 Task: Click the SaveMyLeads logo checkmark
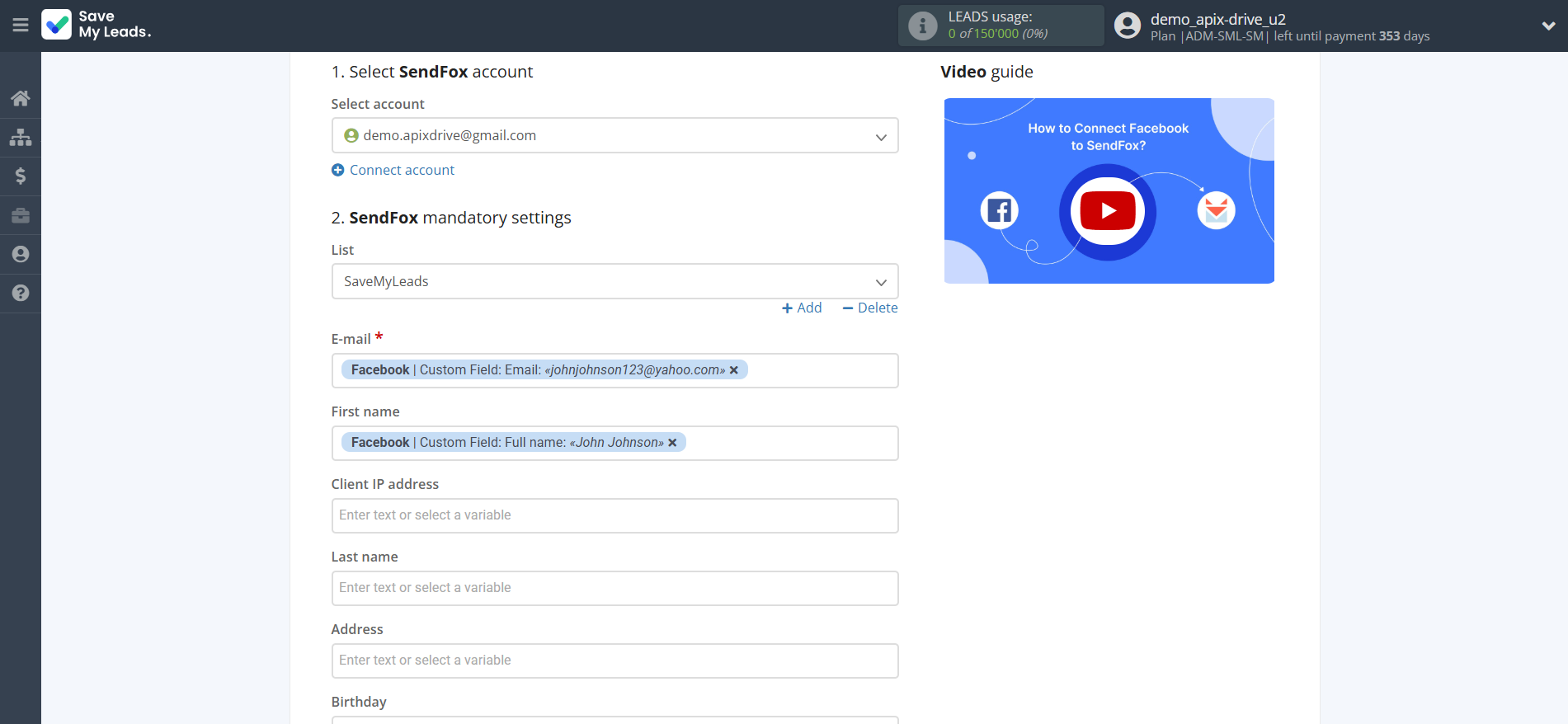[57, 25]
